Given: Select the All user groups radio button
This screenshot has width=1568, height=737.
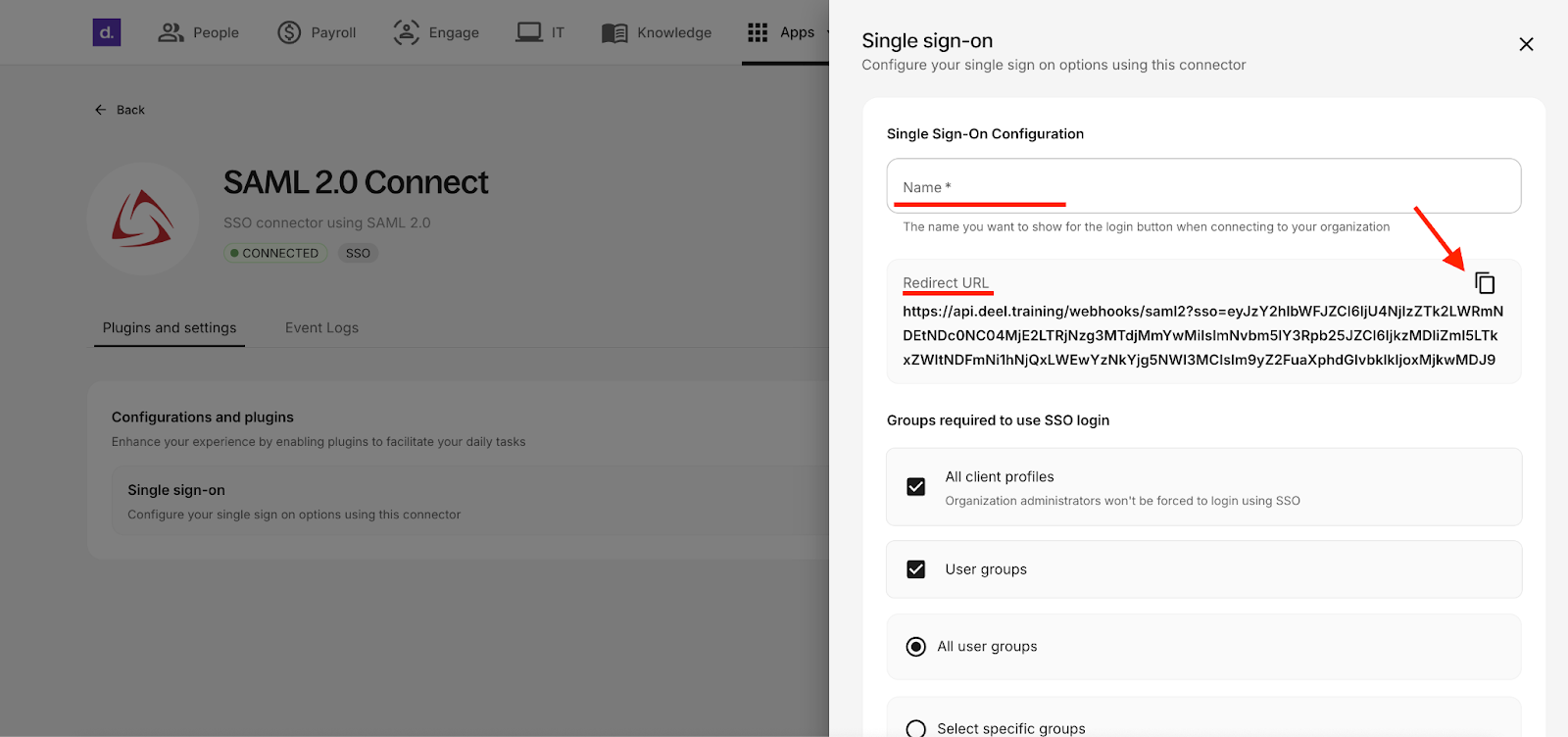Looking at the screenshot, I should click(916, 647).
